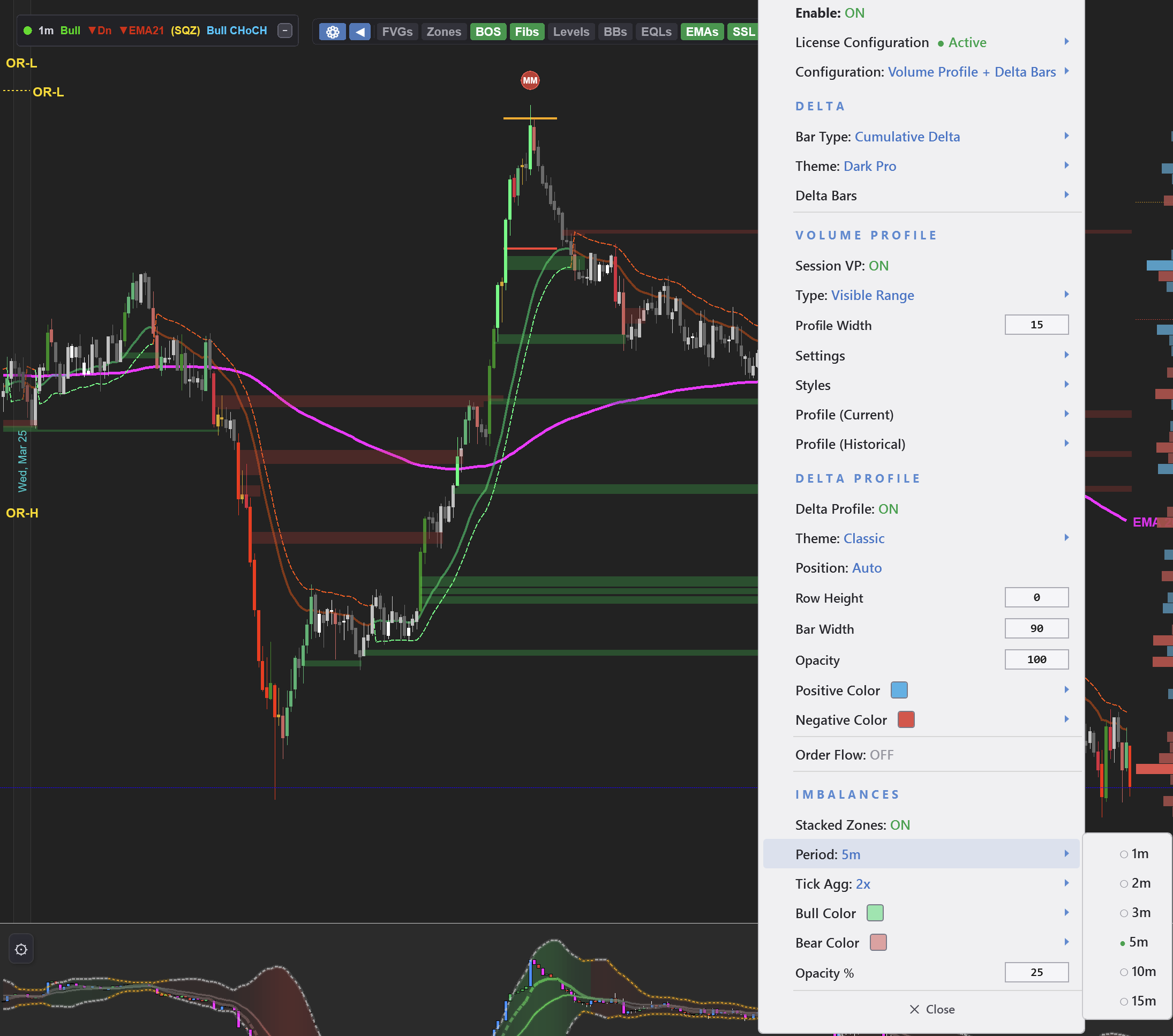Toggle the BOS indicator button
This screenshot has height=1036, width=1173.
click(488, 32)
